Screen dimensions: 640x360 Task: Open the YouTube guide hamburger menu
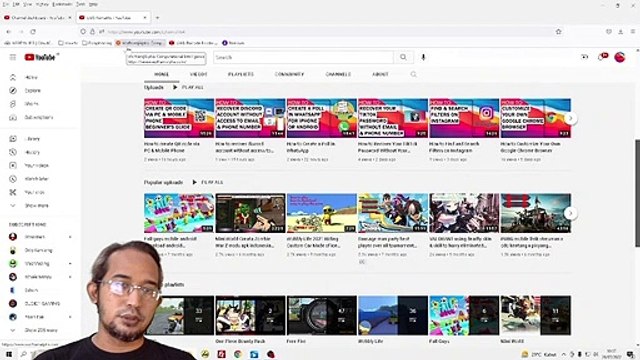(13, 58)
